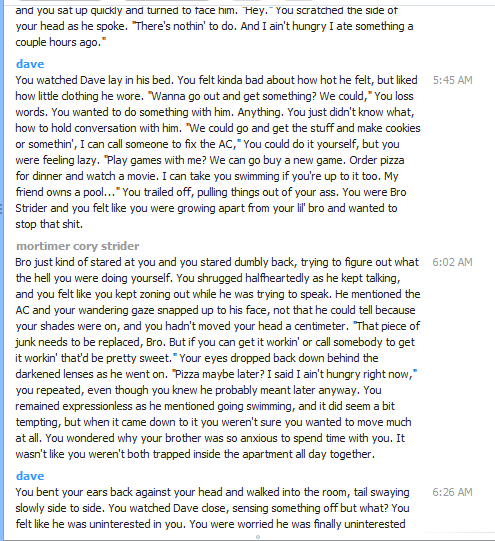The width and height of the screenshot is (495, 541).
Task: Click message line starting 'You watched Dave lay'
Action: [x=216, y=80]
